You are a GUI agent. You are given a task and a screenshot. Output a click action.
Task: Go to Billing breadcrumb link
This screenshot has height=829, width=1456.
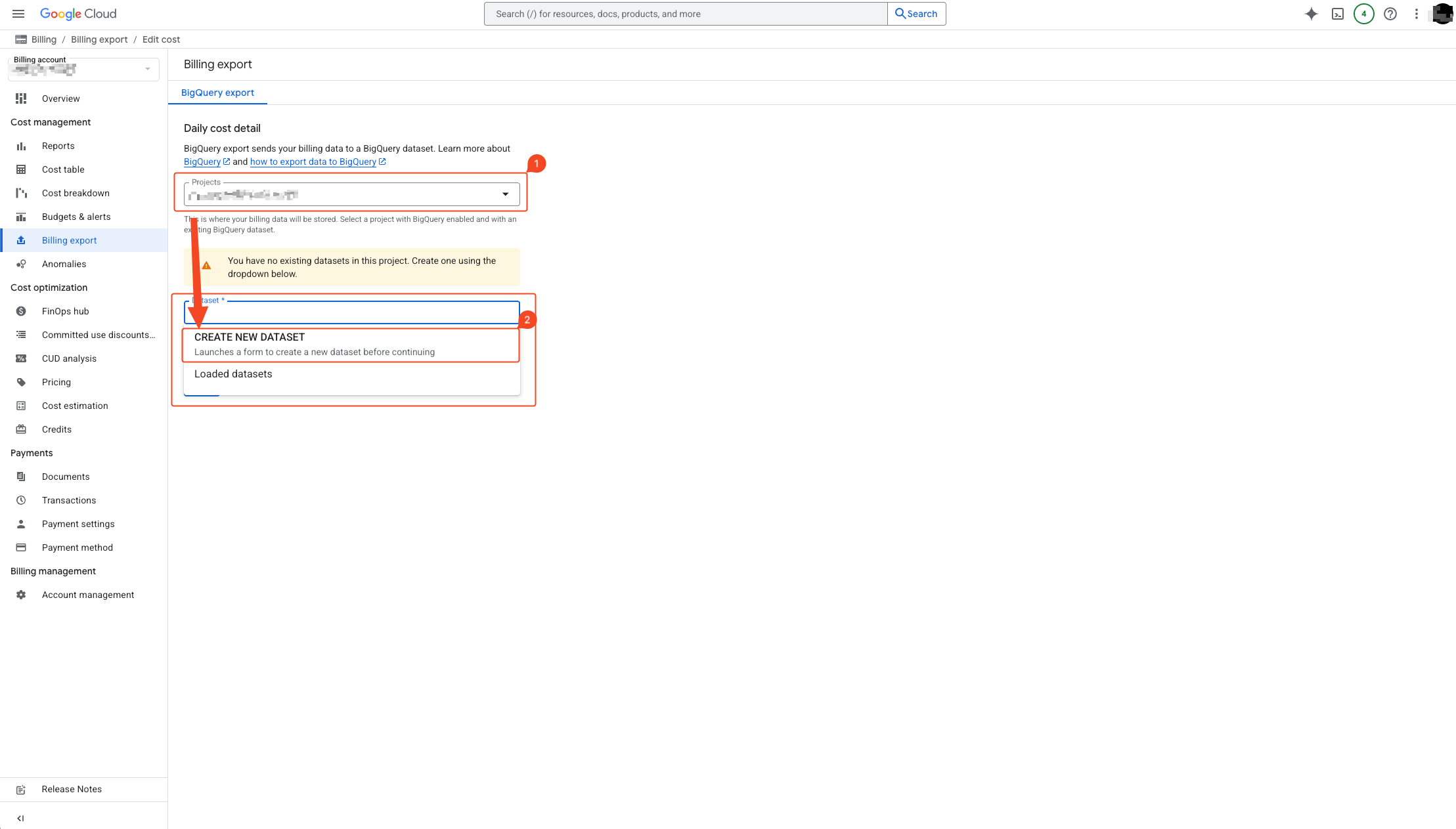coord(44,39)
